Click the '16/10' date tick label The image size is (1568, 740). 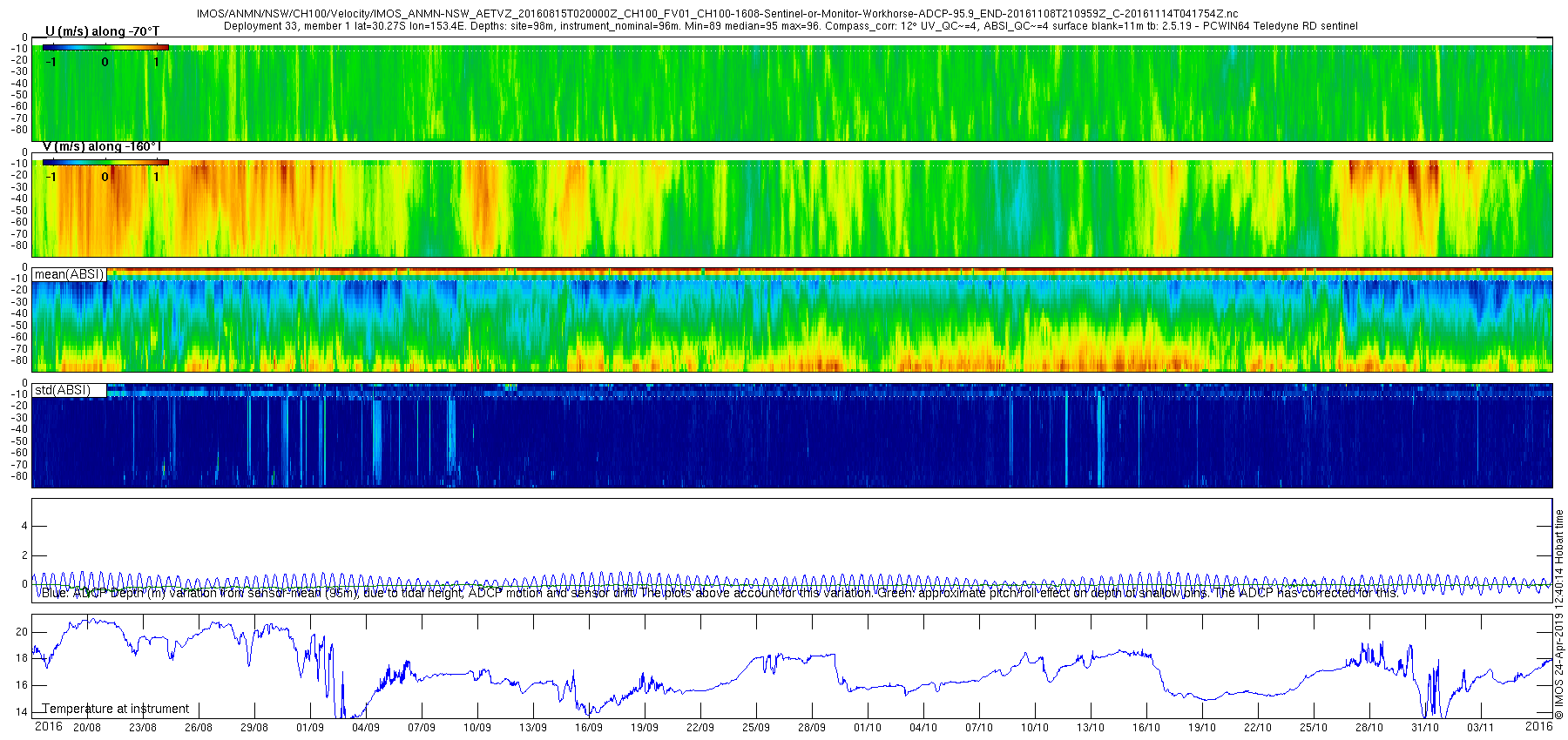[x=1146, y=728]
